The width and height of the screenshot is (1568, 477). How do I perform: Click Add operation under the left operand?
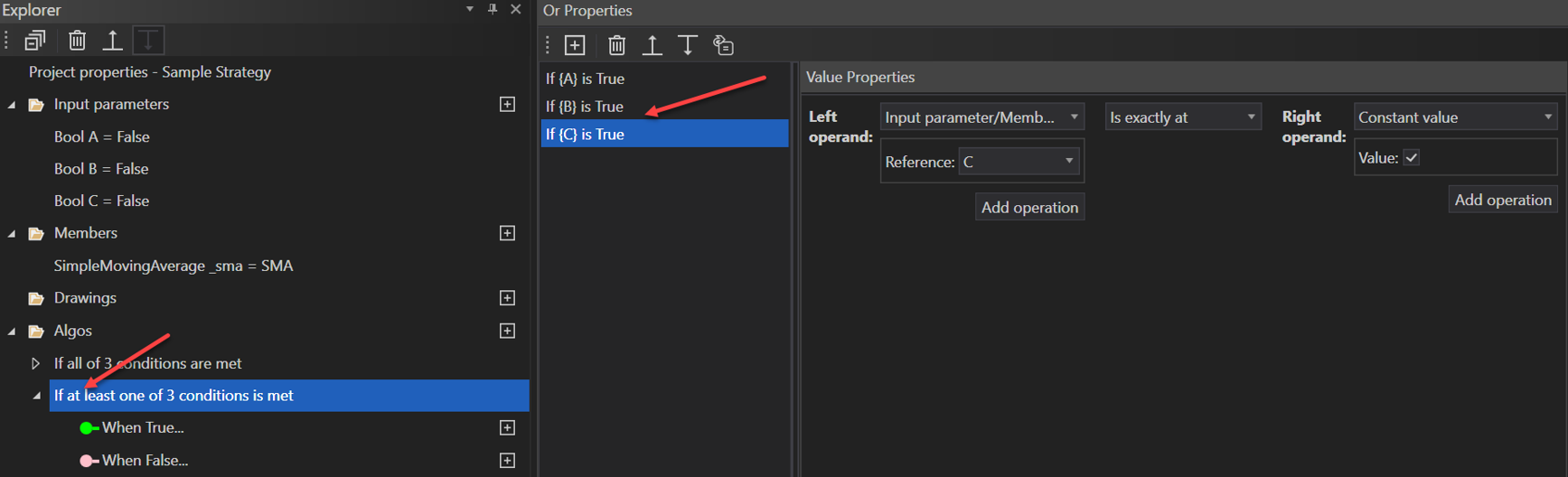click(x=1029, y=207)
